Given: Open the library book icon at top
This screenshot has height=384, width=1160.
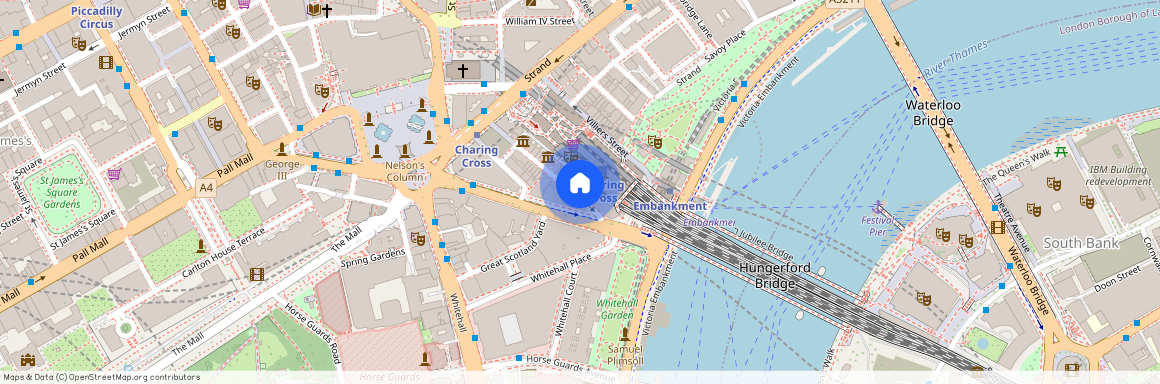Looking at the screenshot, I should click(x=313, y=10).
